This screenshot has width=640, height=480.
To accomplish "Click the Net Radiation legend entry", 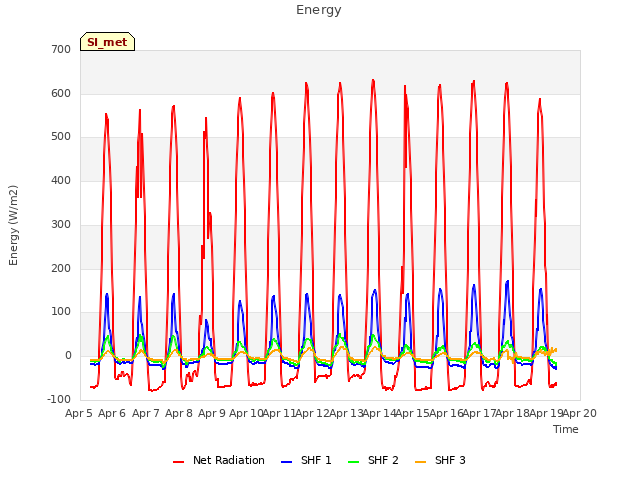I will pyautogui.click(x=219, y=460).
